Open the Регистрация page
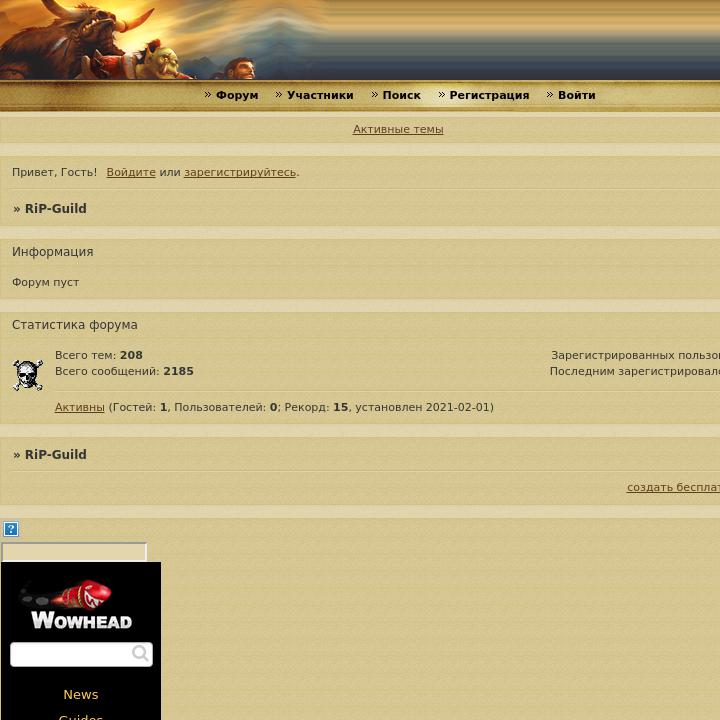Image resolution: width=720 pixels, height=720 pixels. [489, 95]
